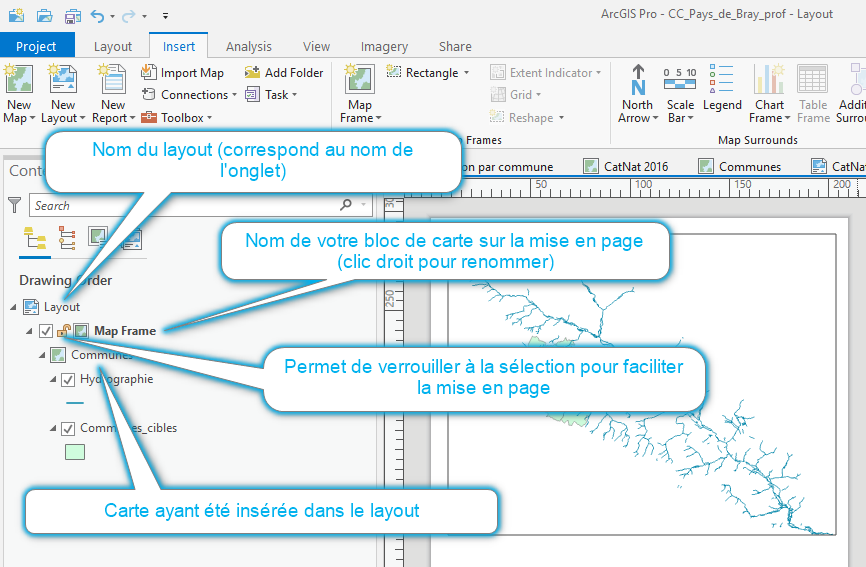Click the Reshape tool
This screenshot has height=567, width=866.
tap(526, 118)
